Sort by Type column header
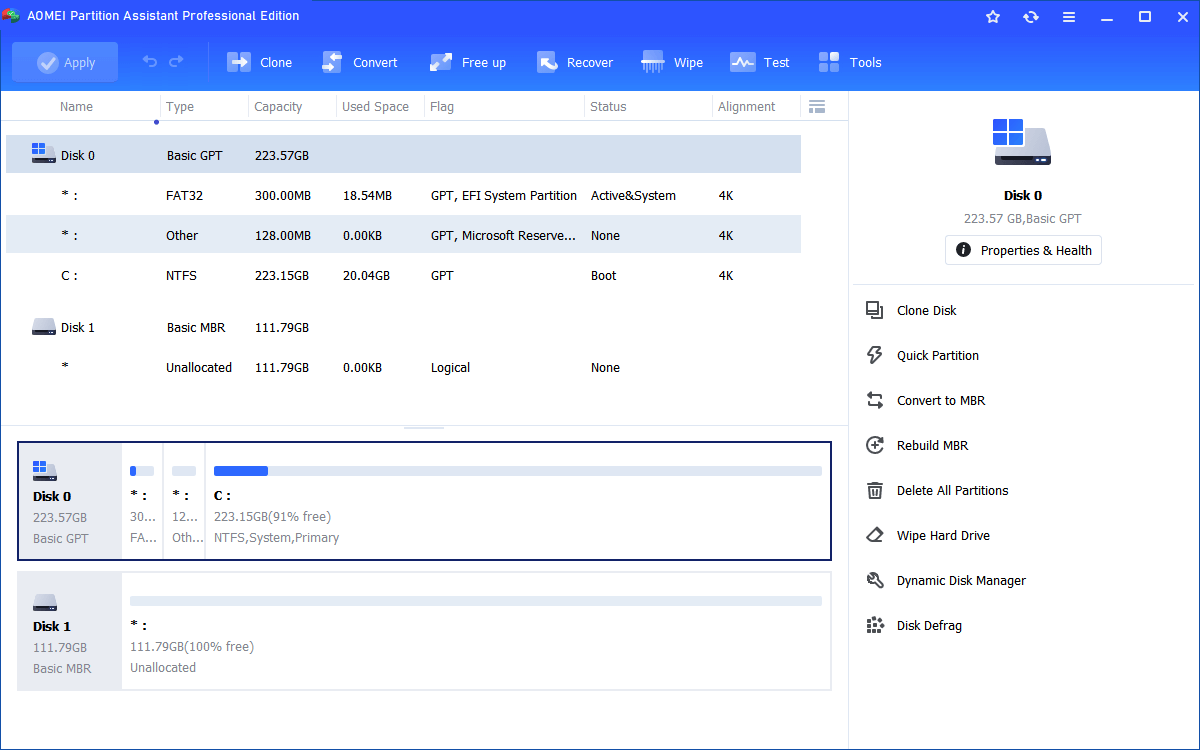This screenshot has width=1200, height=750. (180, 107)
